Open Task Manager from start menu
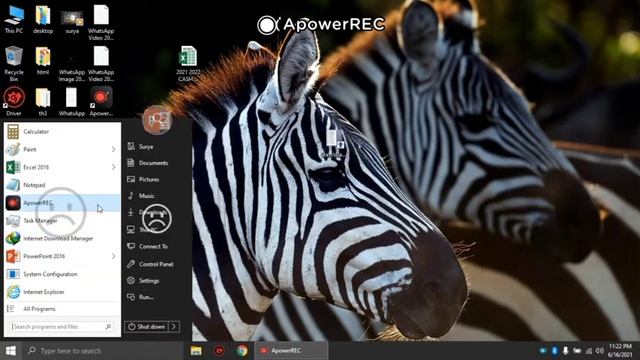 62,221
